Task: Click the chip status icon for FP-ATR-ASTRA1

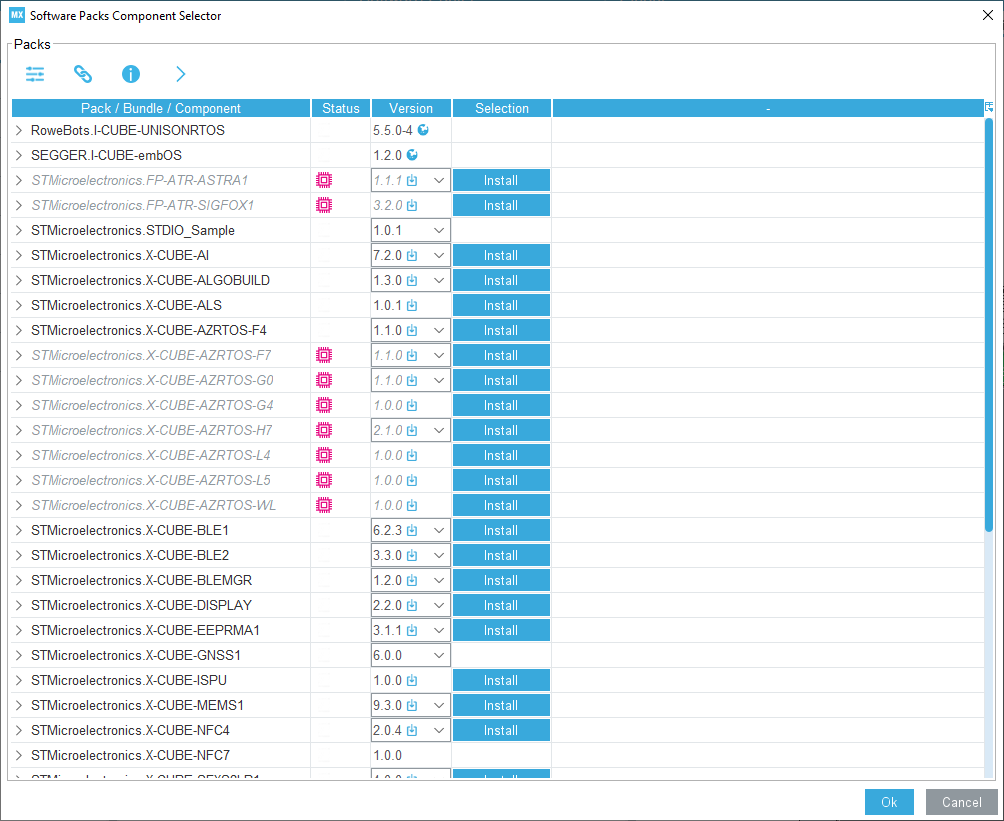Action: (324, 180)
